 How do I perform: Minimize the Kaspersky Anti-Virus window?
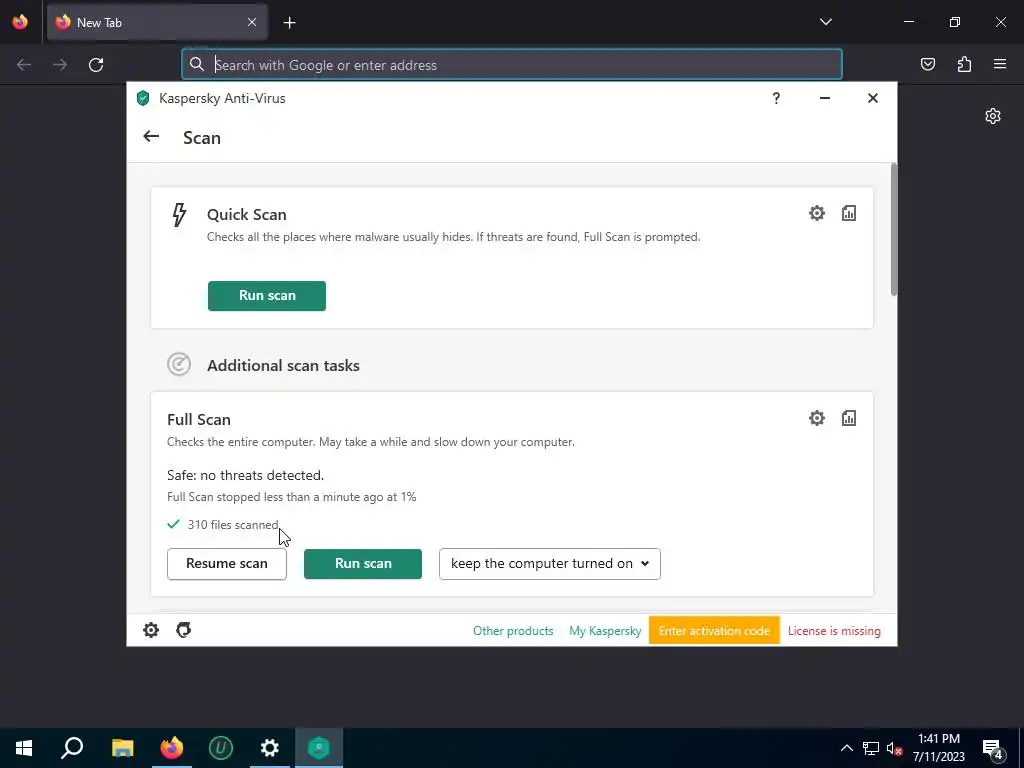[824, 98]
